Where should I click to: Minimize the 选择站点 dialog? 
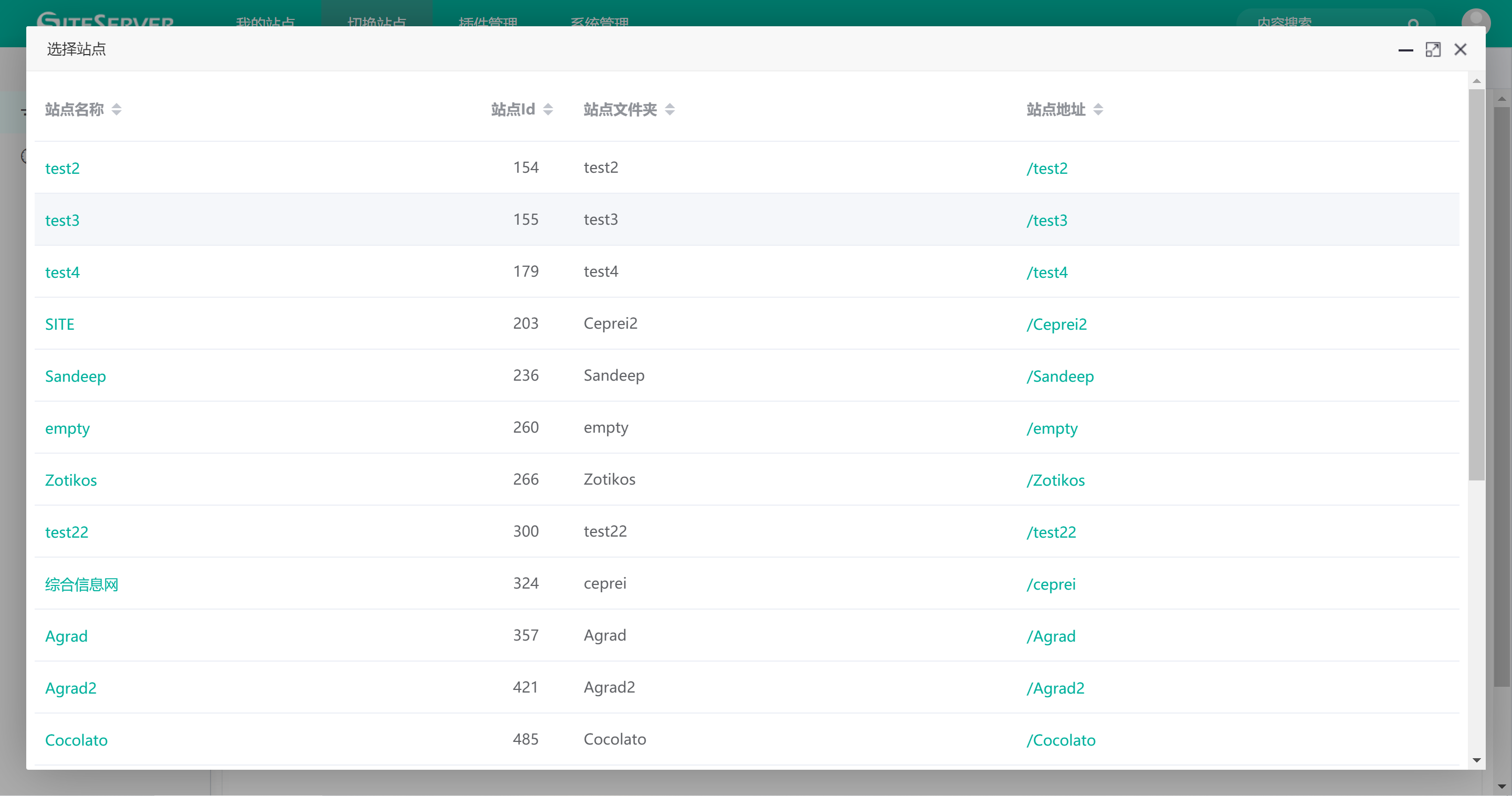[x=1405, y=50]
